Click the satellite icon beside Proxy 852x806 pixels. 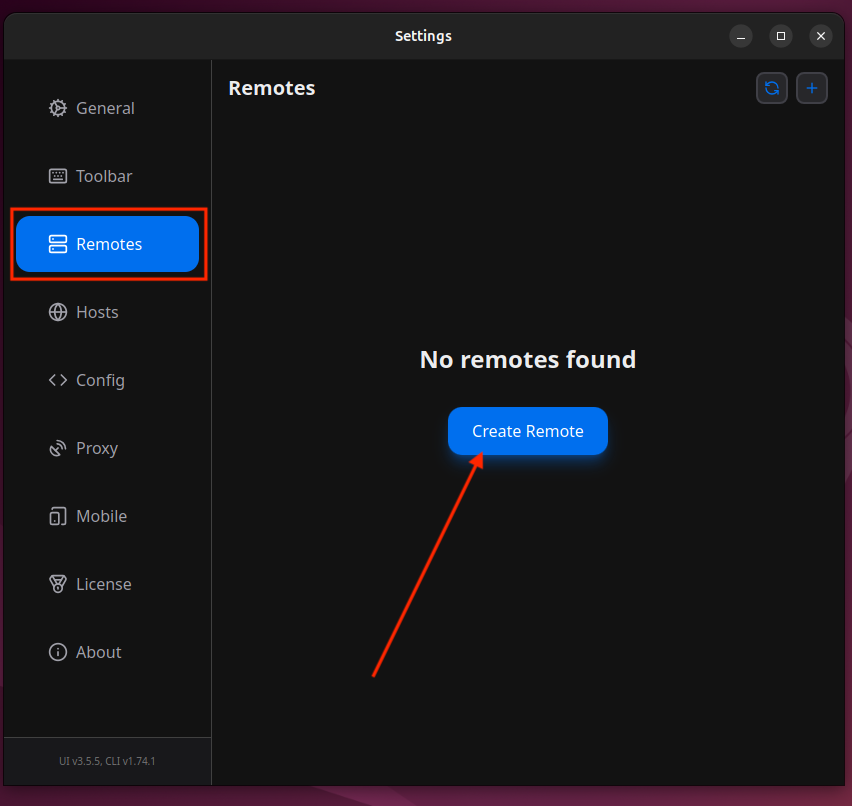tap(58, 448)
